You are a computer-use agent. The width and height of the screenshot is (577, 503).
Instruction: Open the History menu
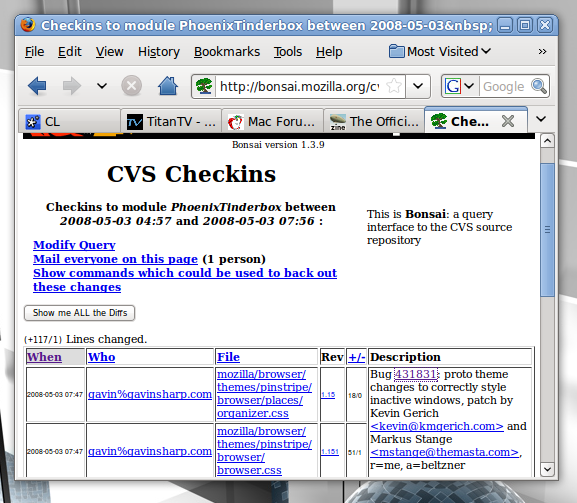point(159,52)
